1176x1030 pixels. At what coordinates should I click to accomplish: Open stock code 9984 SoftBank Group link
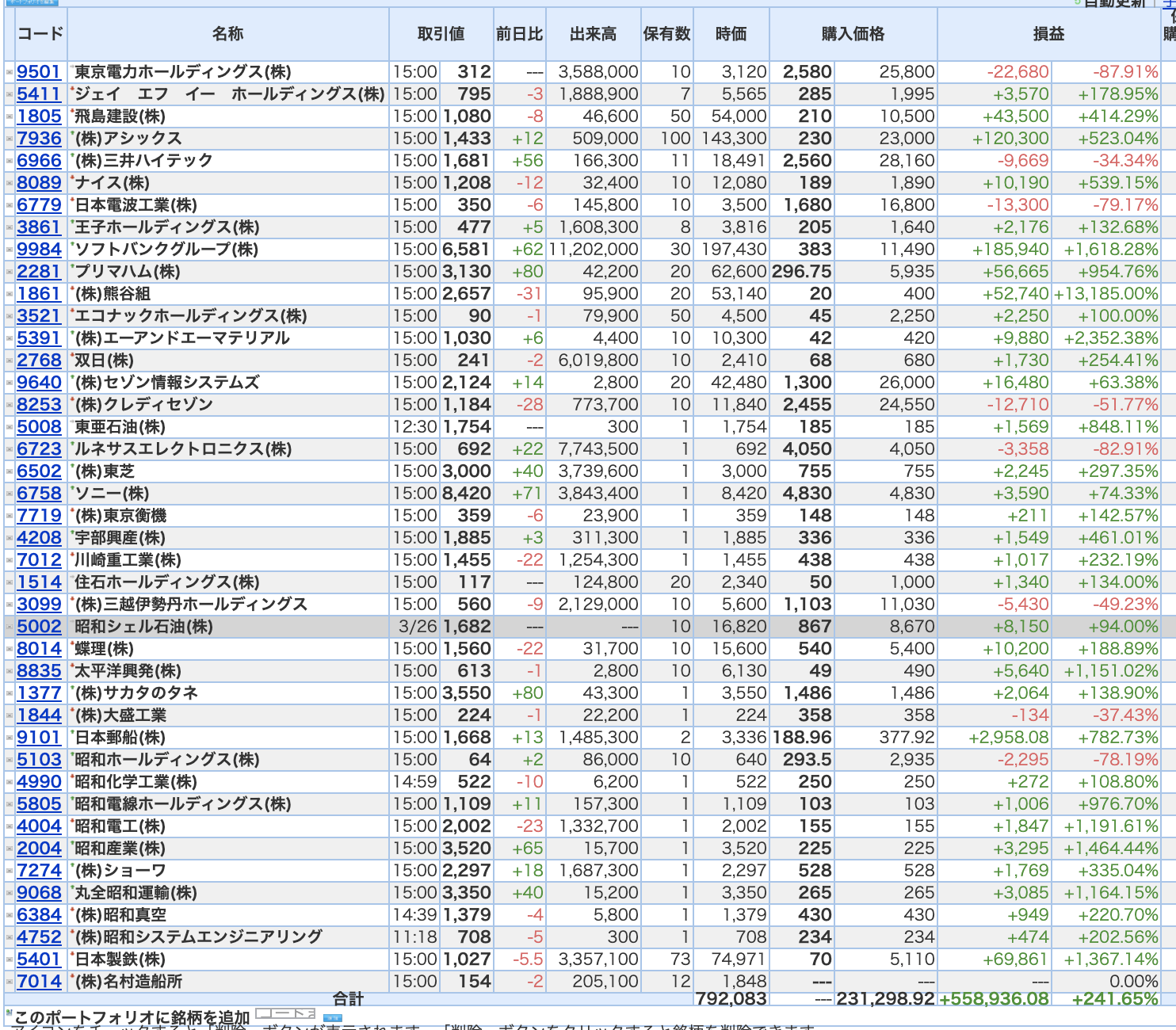(x=39, y=250)
